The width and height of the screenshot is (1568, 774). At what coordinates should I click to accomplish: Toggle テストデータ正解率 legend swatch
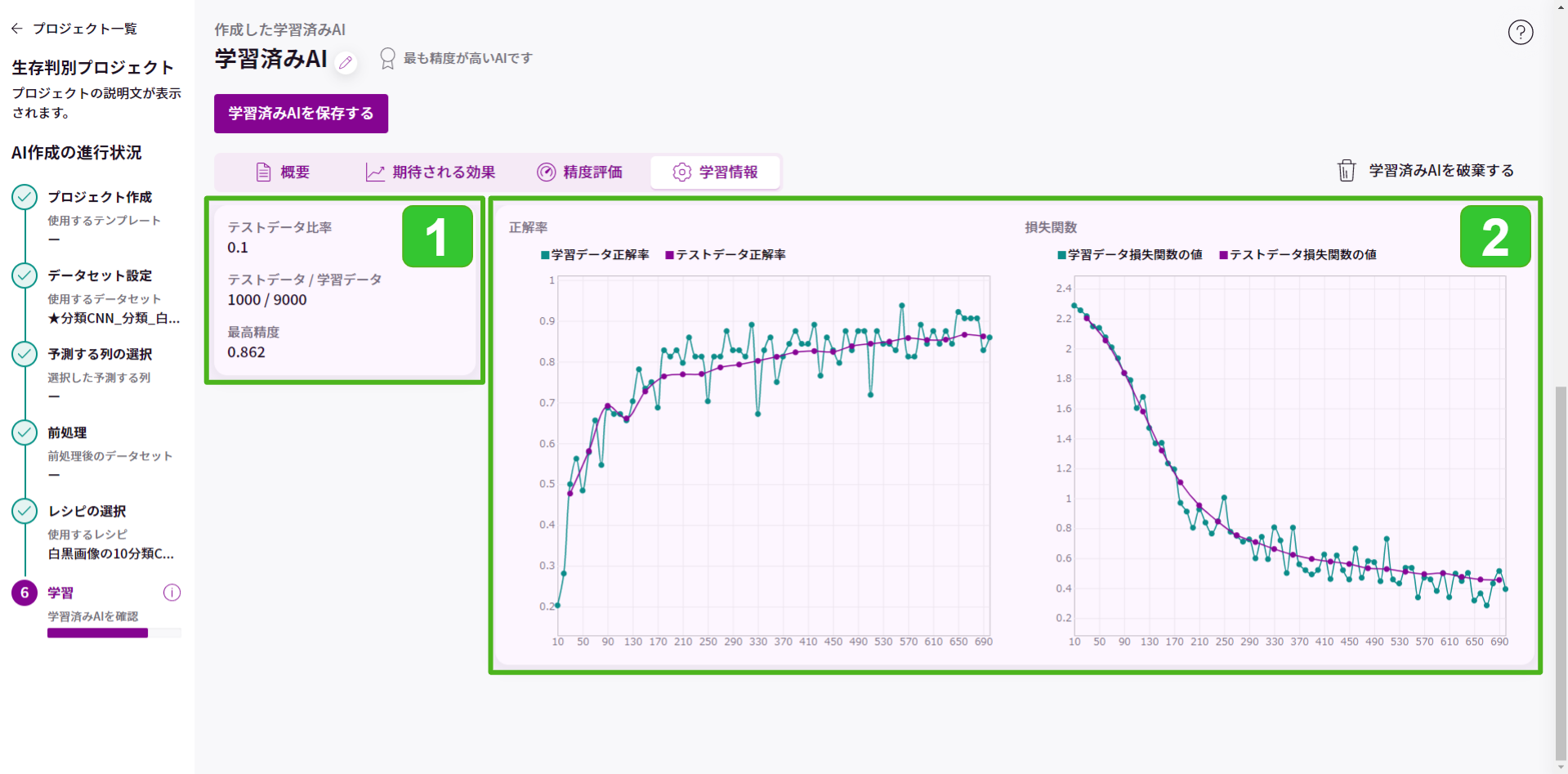coord(670,255)
